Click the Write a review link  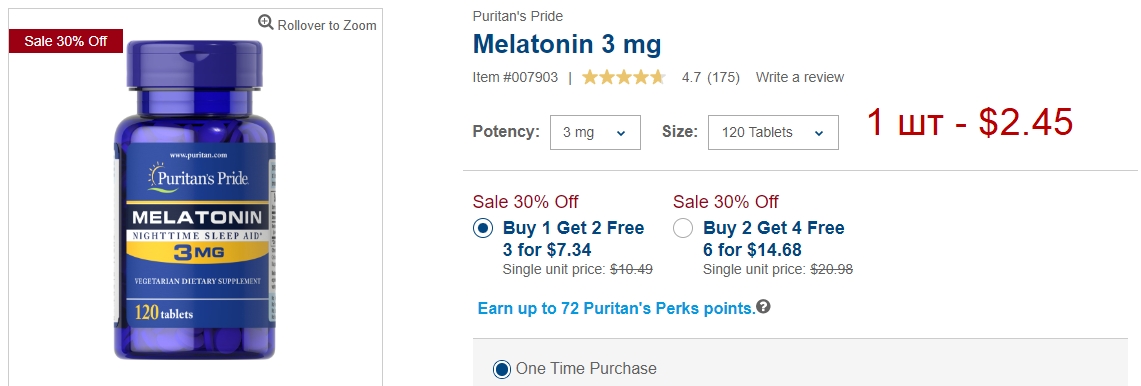(800, 77)
